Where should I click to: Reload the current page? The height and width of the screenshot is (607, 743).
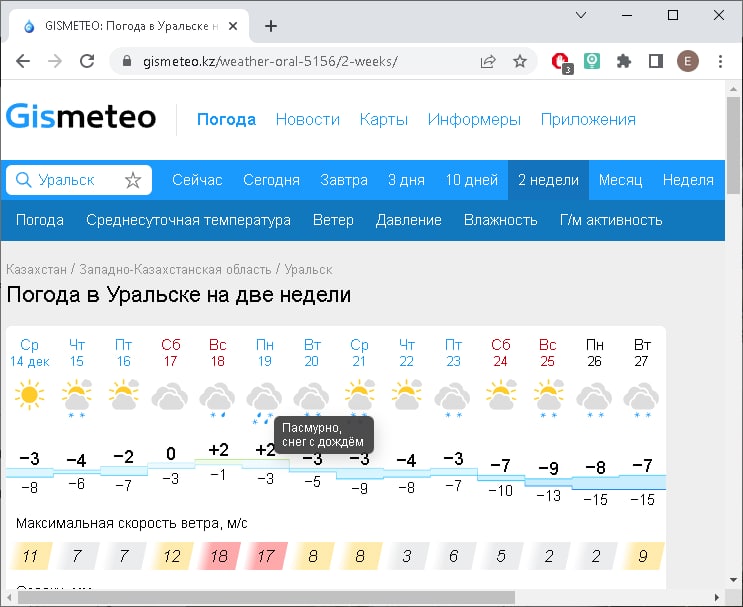pyautogui.click(x=87, y=61)
